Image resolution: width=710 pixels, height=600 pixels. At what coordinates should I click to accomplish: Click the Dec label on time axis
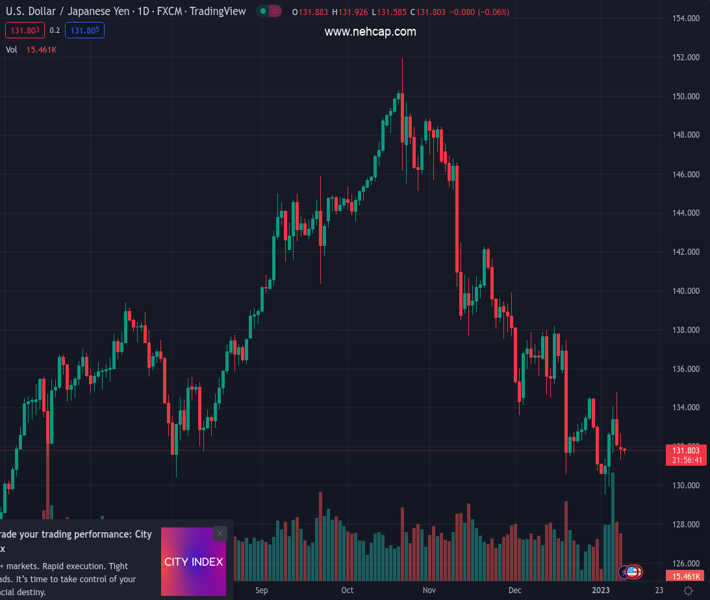pos(515,590)
